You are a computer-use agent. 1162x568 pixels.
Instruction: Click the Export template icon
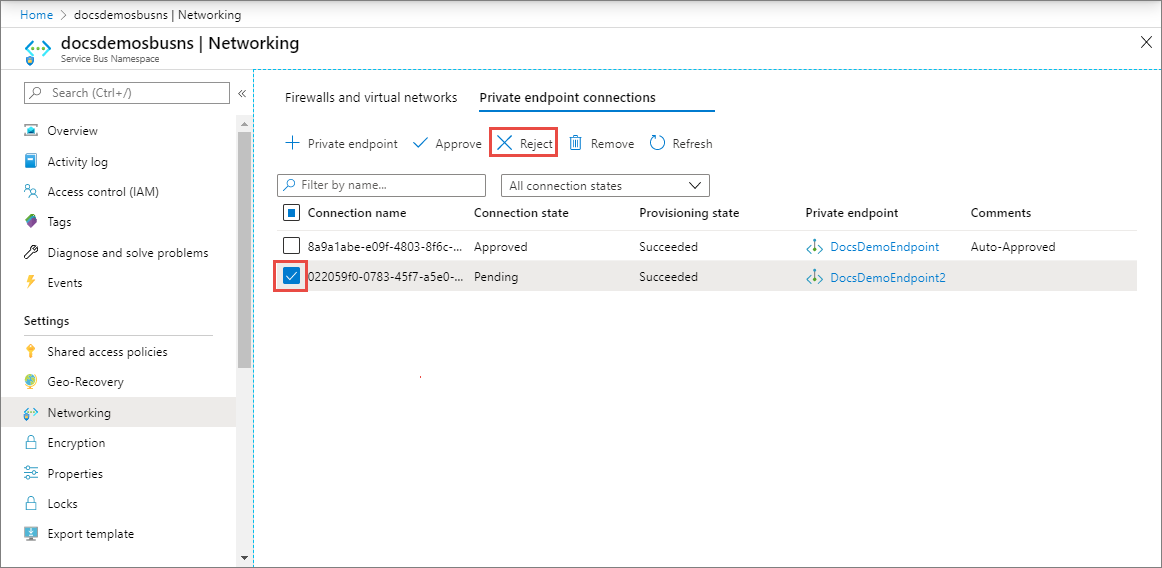click(30, 534)
